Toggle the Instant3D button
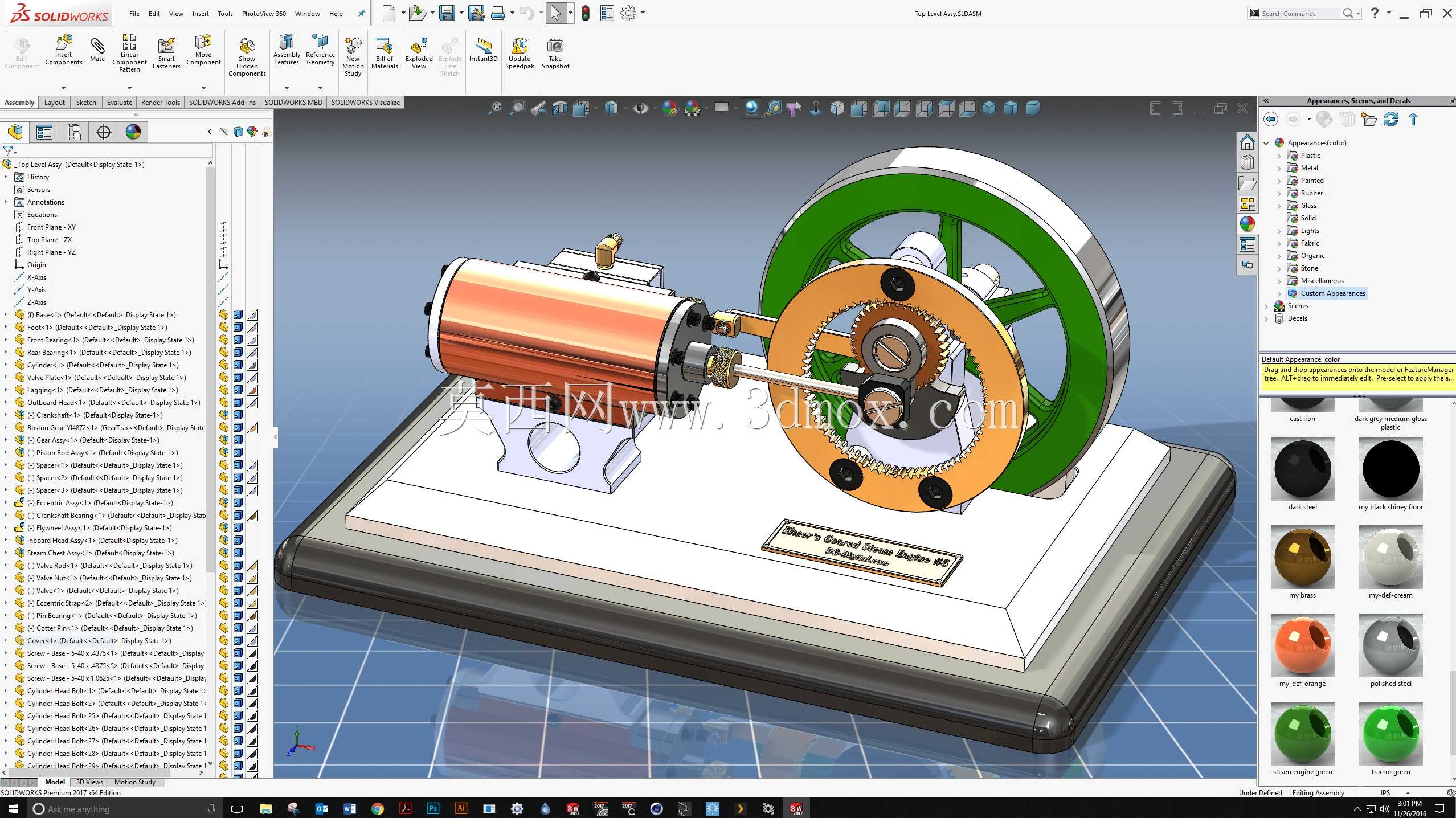Image resolution: width=1456 pixels, height=818 pixels. [x=483, y=50]
